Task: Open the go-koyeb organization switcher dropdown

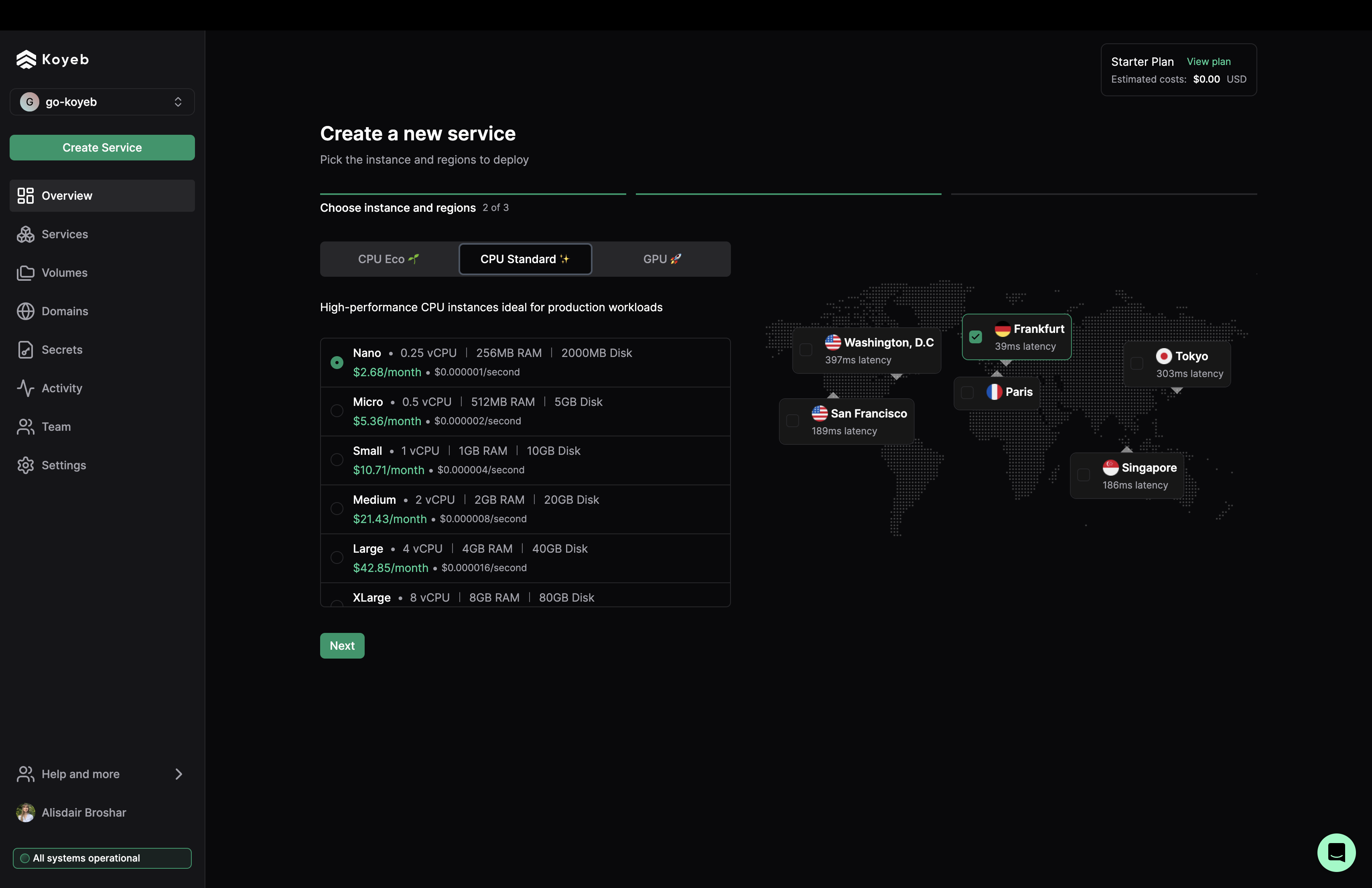Action: [x=102, y=102]
